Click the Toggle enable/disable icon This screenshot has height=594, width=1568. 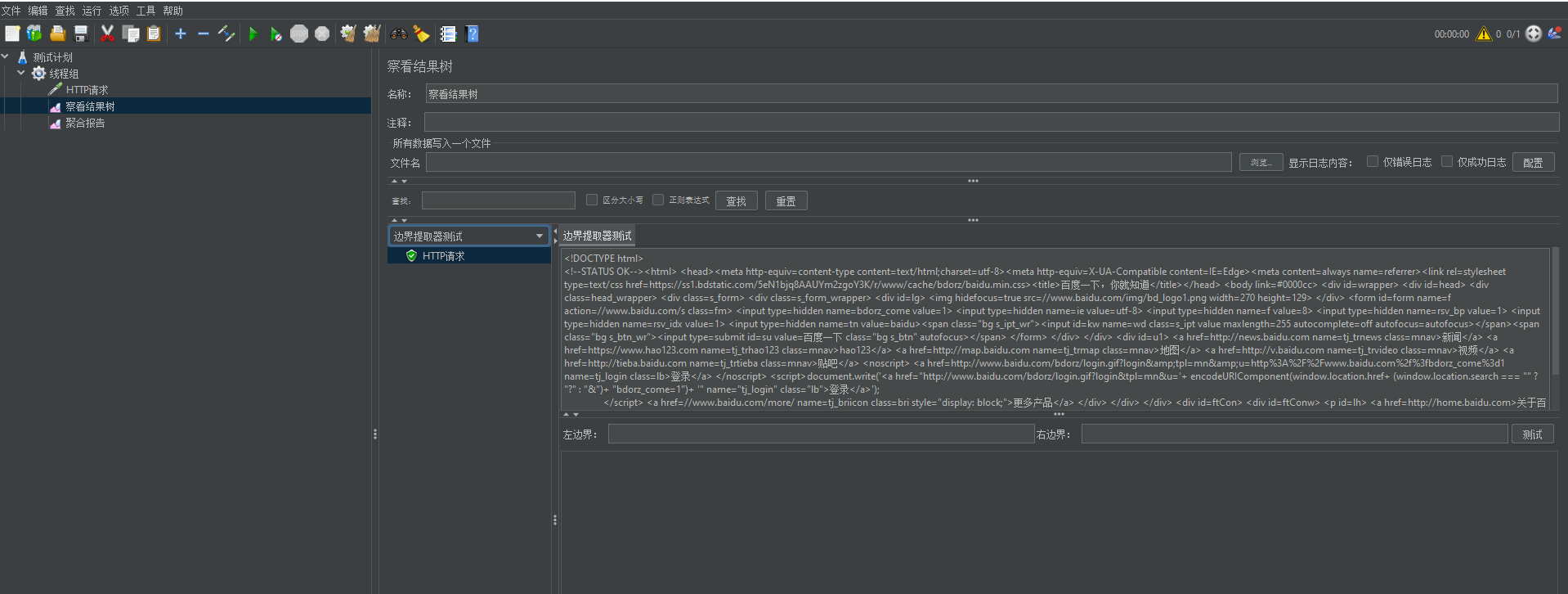(226, 34)
